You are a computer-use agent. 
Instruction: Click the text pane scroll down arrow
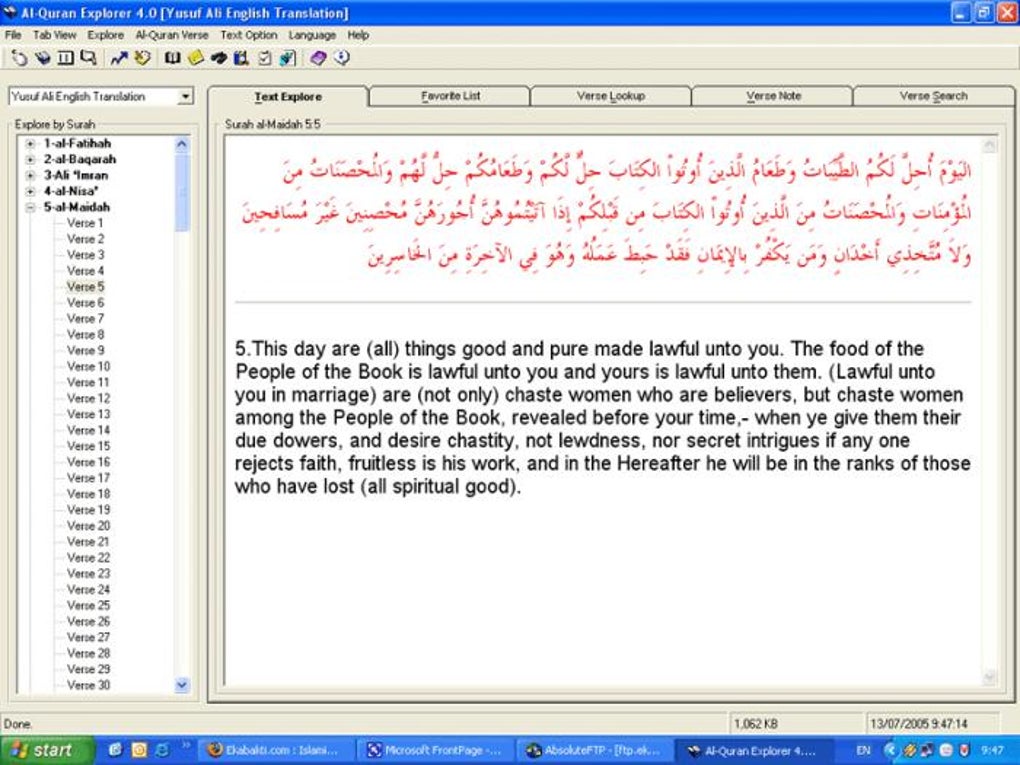(x=989, y=677)
